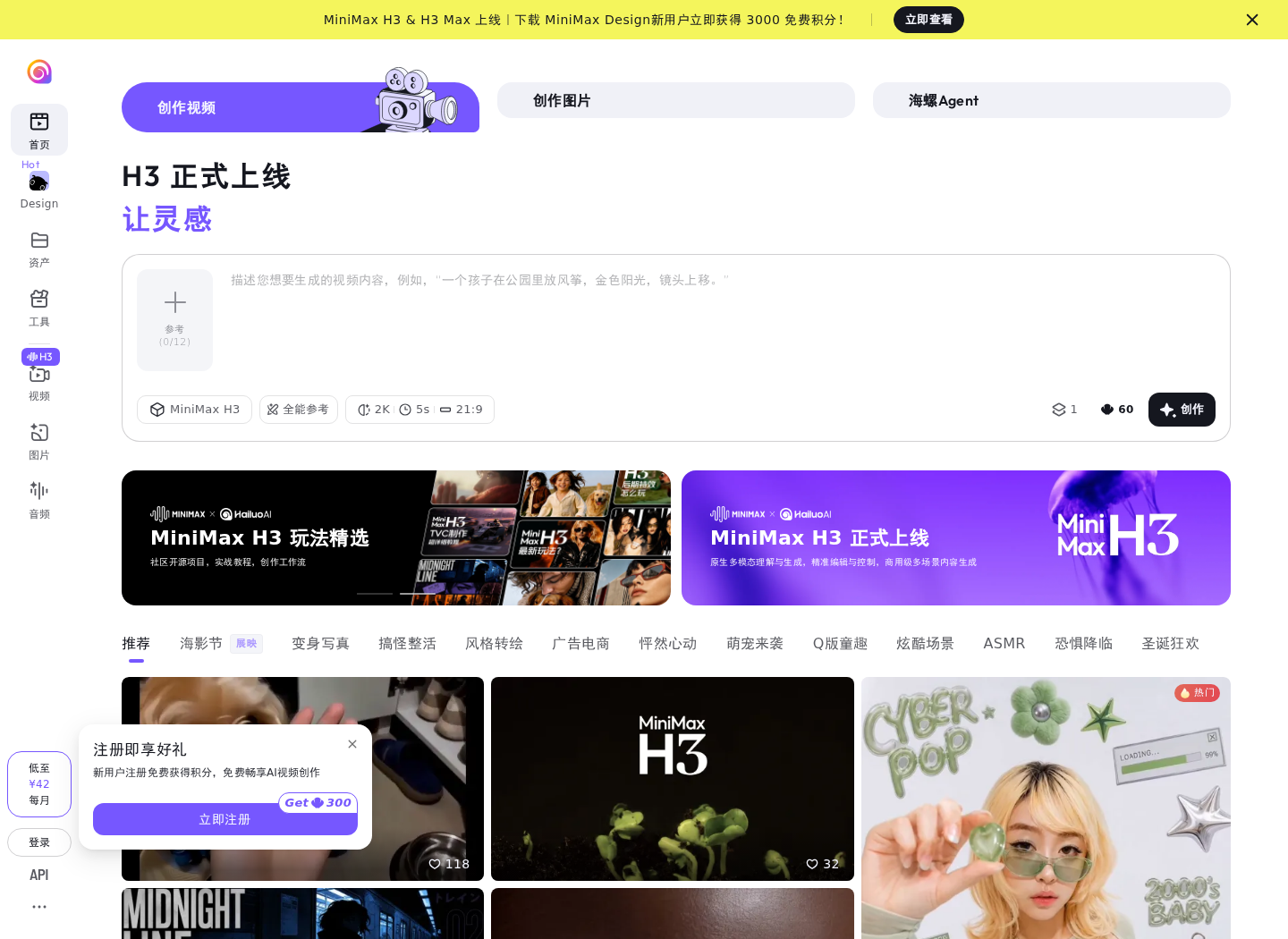Open the generation count selector showing 1
1288x939 pixels.
point(1064,410)
